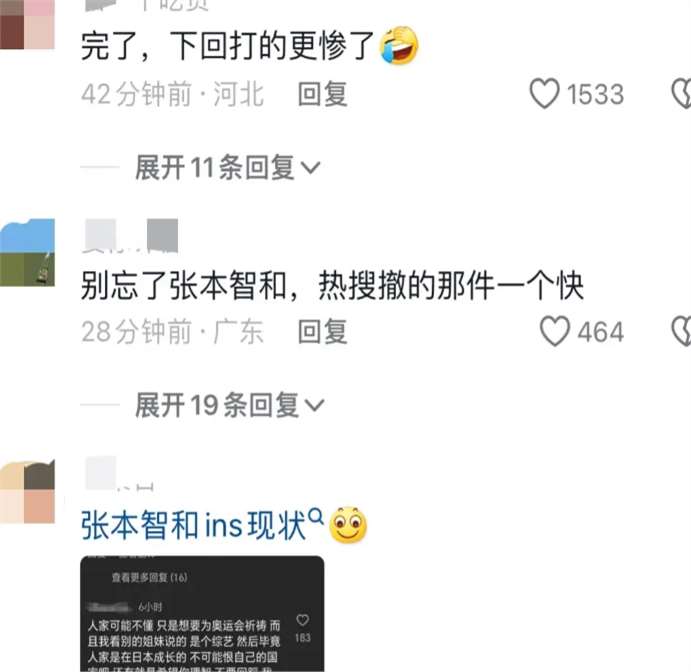The height and width of the screenshot is (672, 691).
Task: Like the reply inside the embedded screenshot
Action: (x=302, y=620)
